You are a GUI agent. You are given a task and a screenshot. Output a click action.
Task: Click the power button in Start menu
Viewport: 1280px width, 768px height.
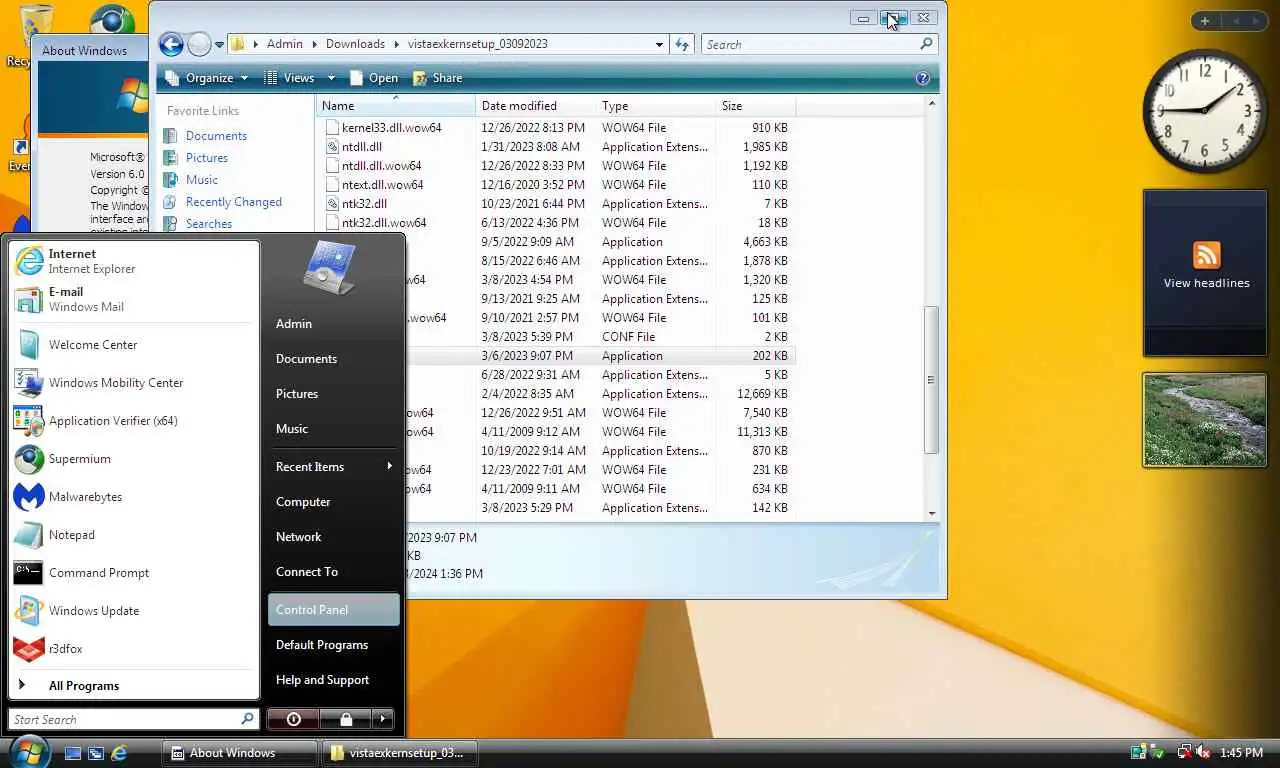(293, 719)
